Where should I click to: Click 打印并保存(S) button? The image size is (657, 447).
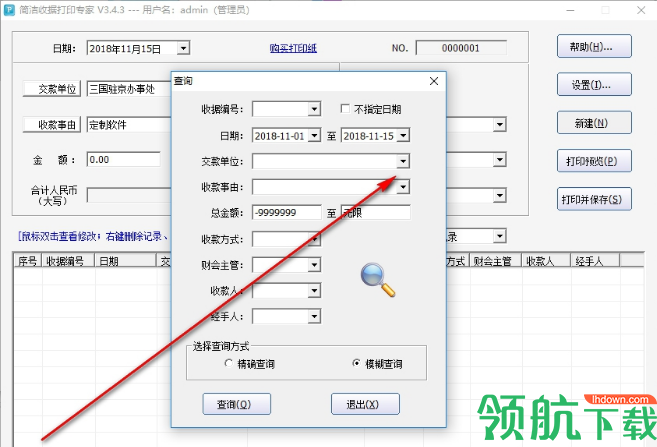point(594,199)
